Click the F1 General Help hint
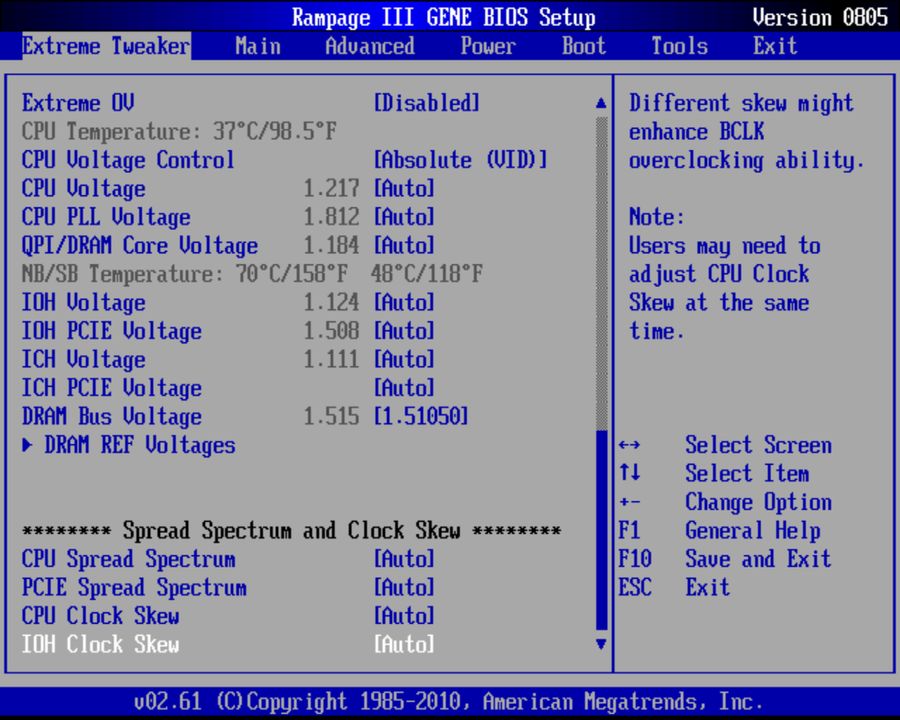 [x=719, y=531]
